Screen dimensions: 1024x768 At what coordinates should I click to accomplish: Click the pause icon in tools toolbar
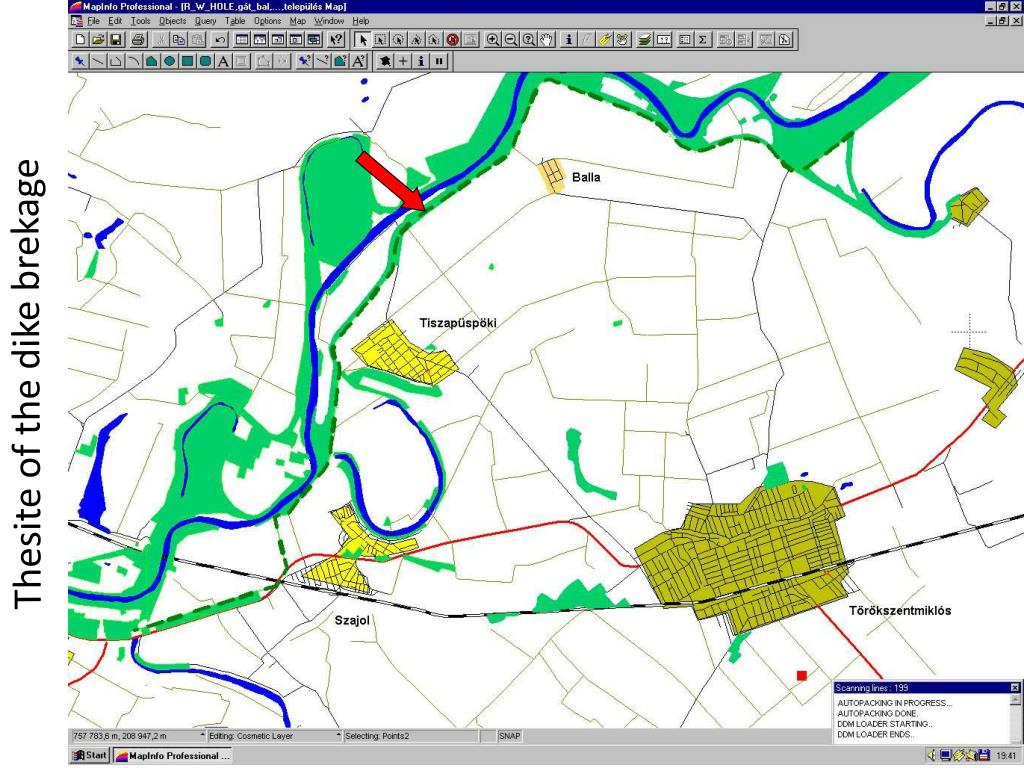pyautogui.click(x=440, y=61)
